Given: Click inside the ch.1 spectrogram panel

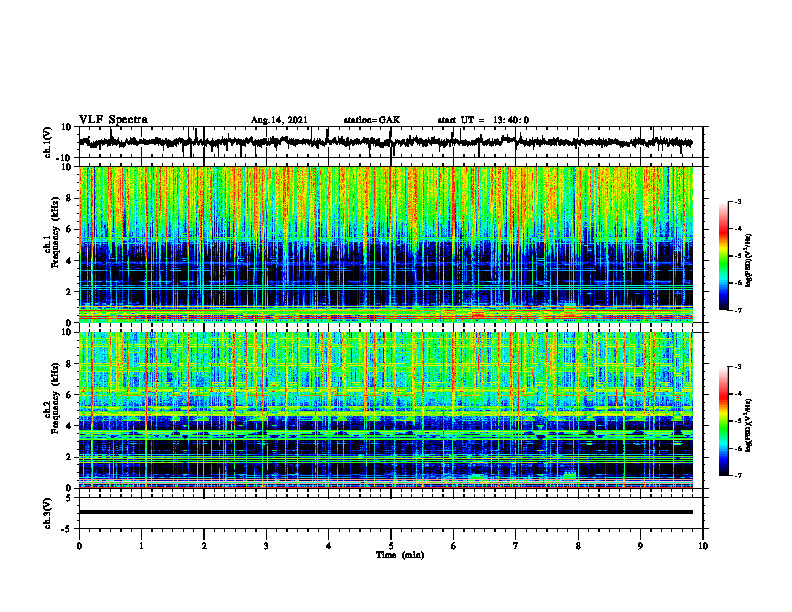Looking at the screenshot, I should click(x=385, y=244).
